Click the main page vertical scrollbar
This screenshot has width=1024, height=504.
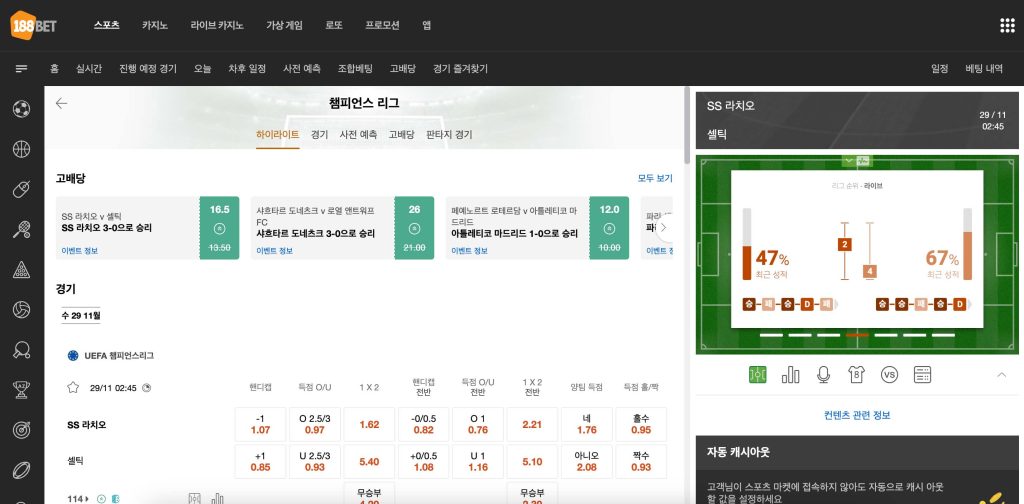686,125
